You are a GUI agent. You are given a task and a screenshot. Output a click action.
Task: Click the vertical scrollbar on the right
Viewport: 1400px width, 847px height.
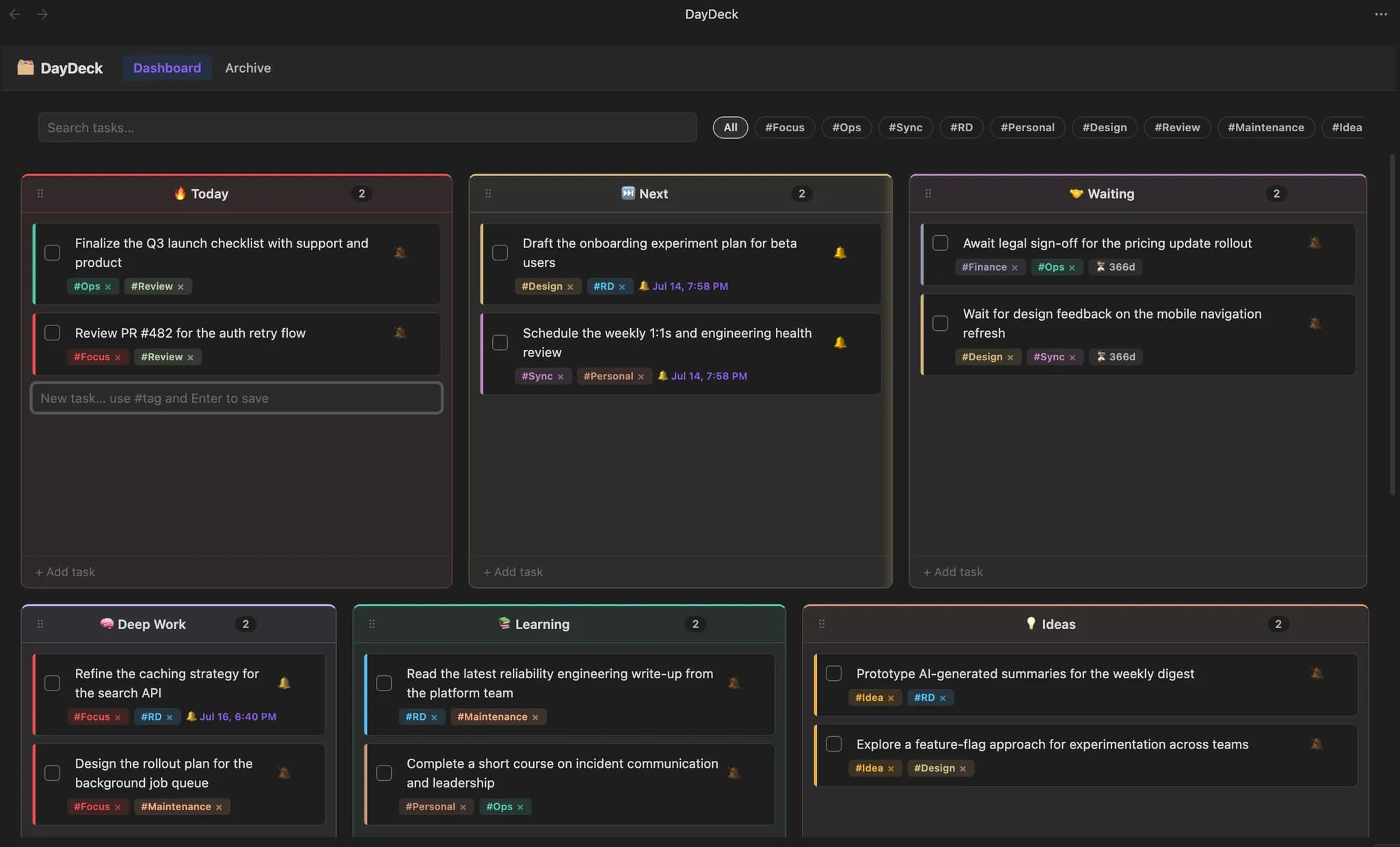coord(1392,325)
